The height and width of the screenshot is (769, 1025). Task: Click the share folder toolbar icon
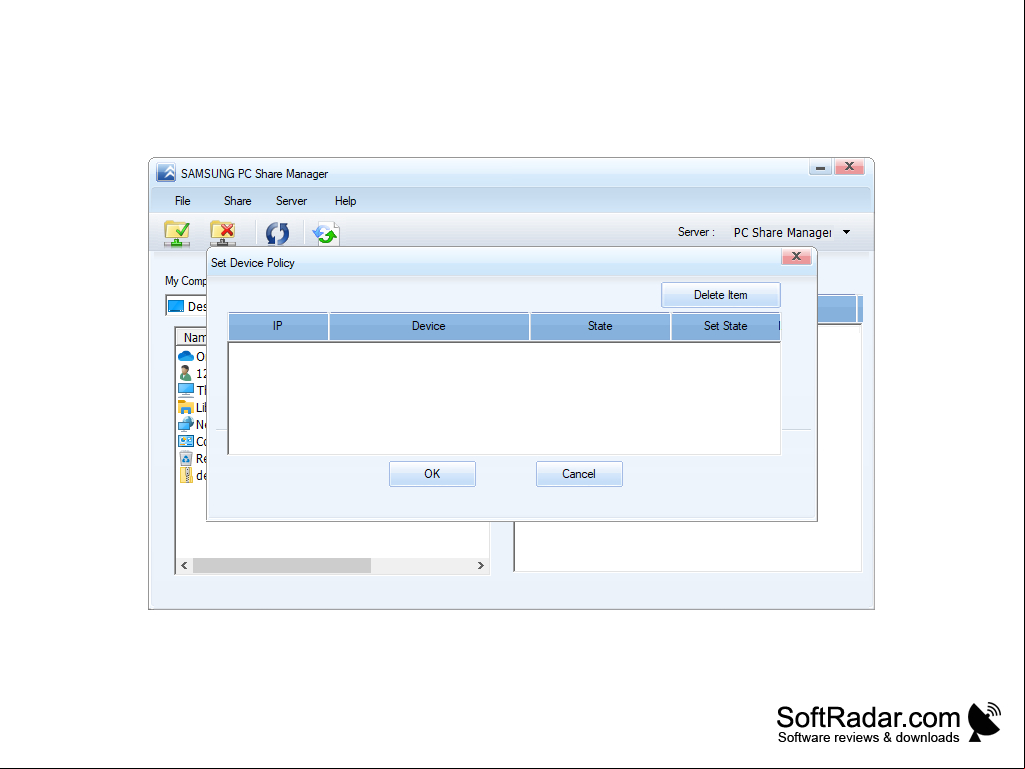pos(177,233)
